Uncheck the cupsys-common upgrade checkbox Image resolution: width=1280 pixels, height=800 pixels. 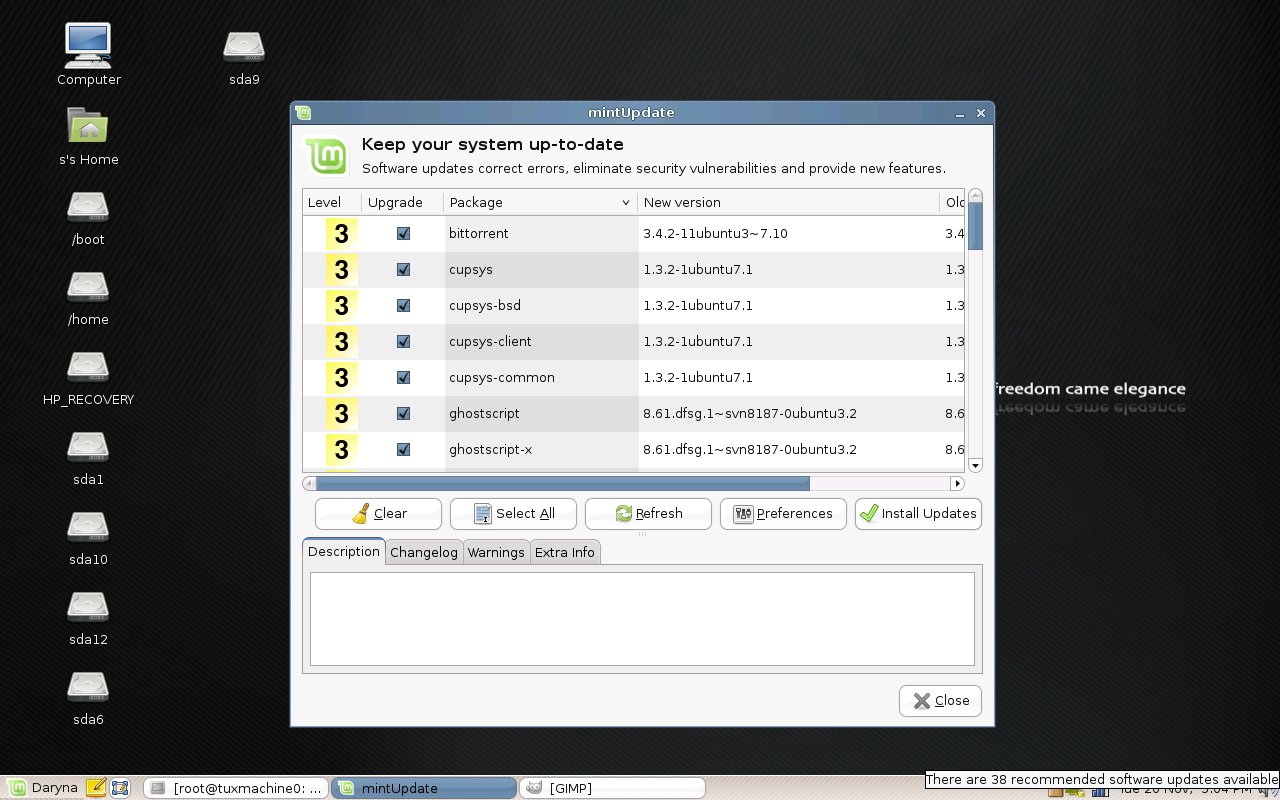(403, 378)
